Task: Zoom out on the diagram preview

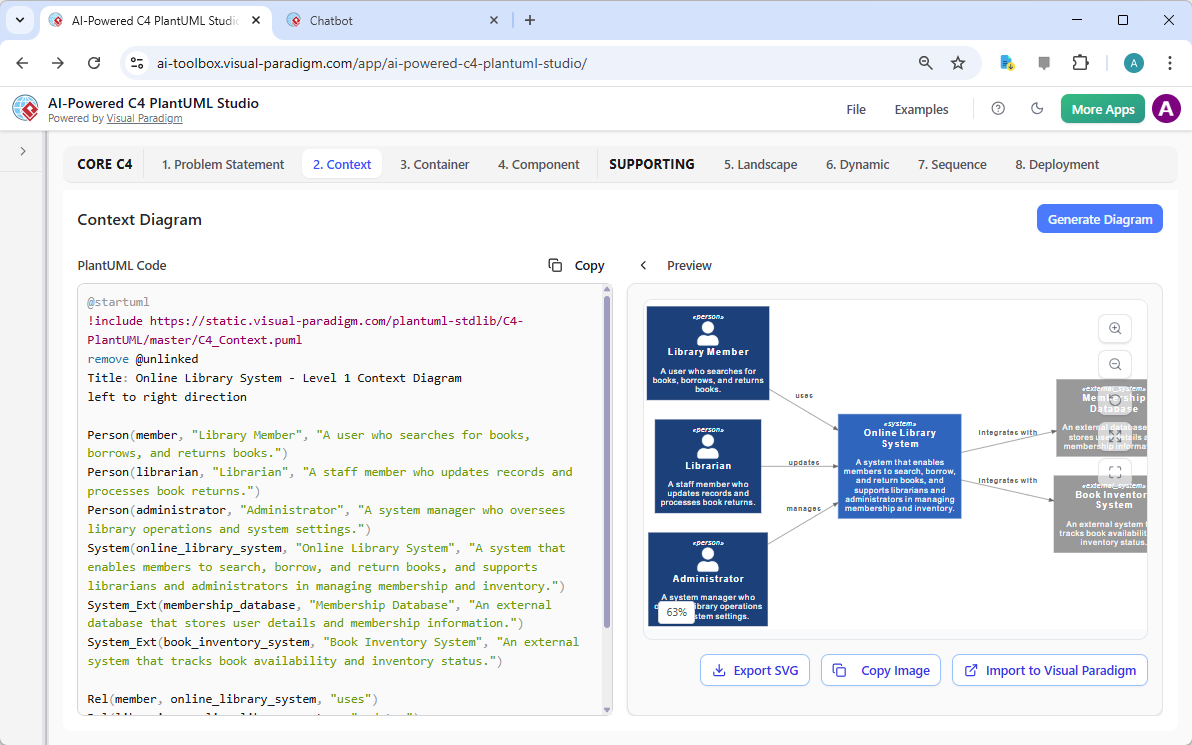Action: [x=1114, y=364]
